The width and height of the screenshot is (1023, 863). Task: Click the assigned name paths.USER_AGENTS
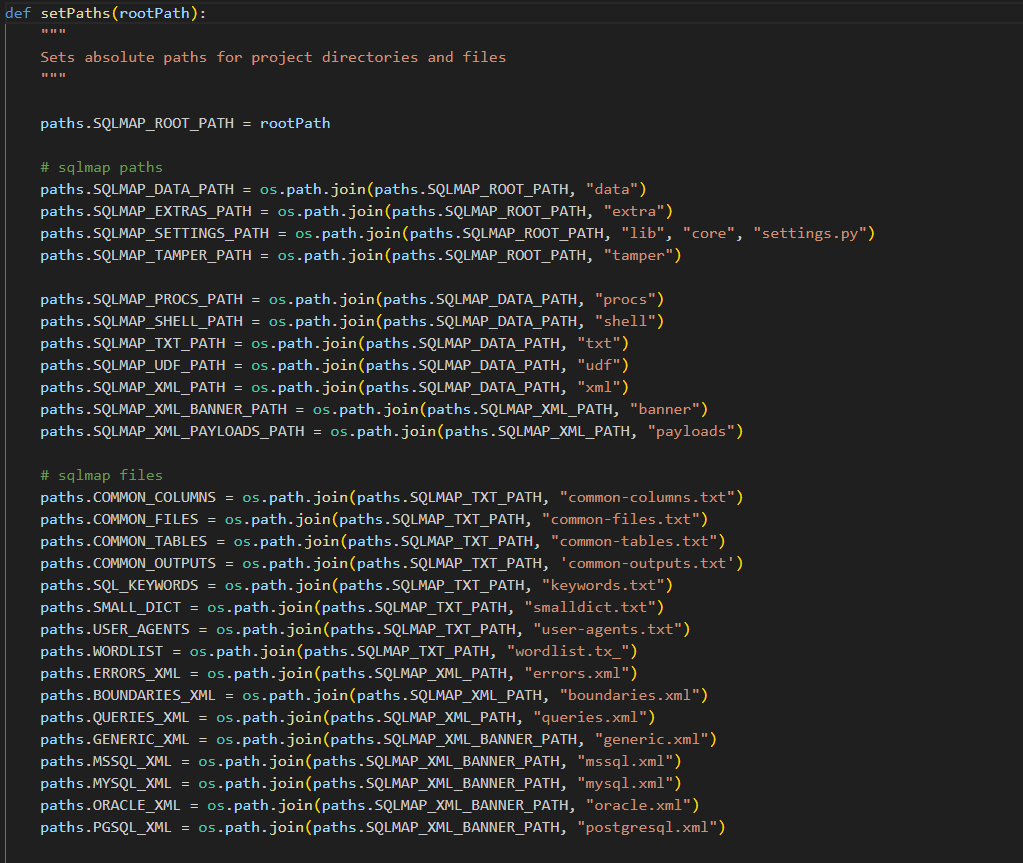(x=115, y=629)
